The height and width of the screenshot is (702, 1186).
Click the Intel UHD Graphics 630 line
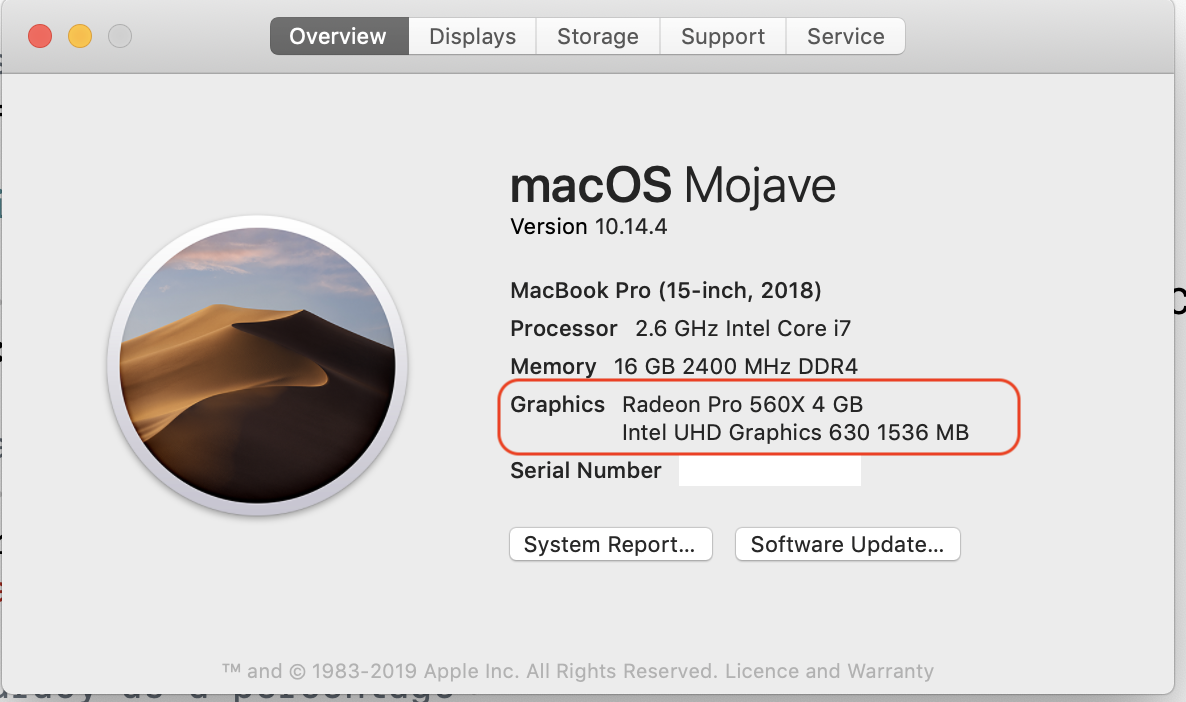pos(795,433)
